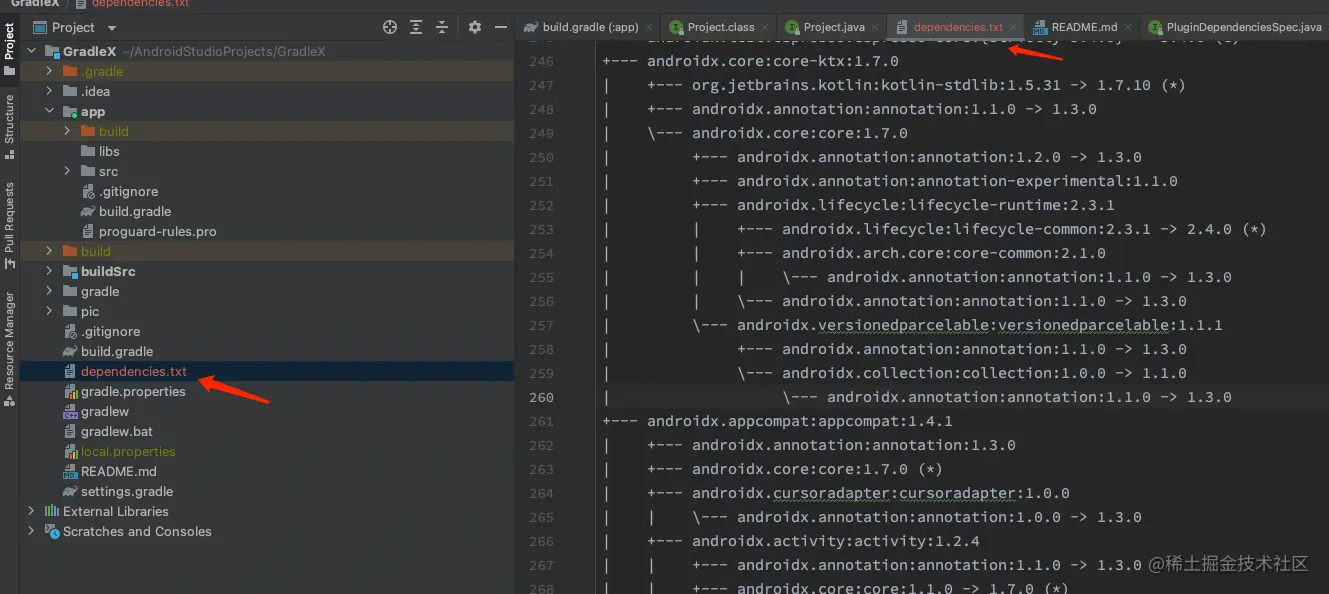Expand Scratches and Consoles node
This screenshot has height=594, width=1329.
click(32, 531)
